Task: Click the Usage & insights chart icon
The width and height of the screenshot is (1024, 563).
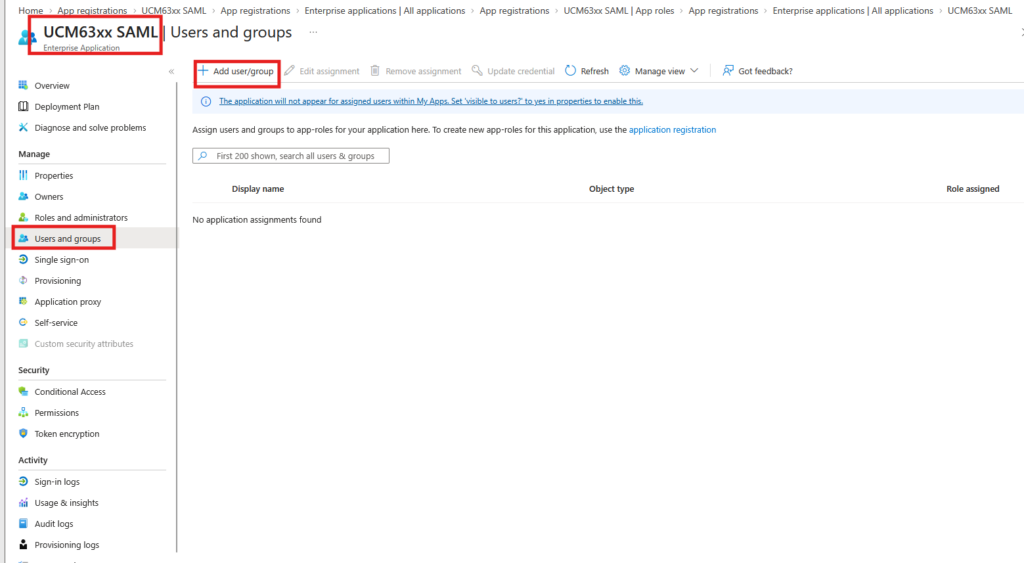Action: click(x=24, y=502)
